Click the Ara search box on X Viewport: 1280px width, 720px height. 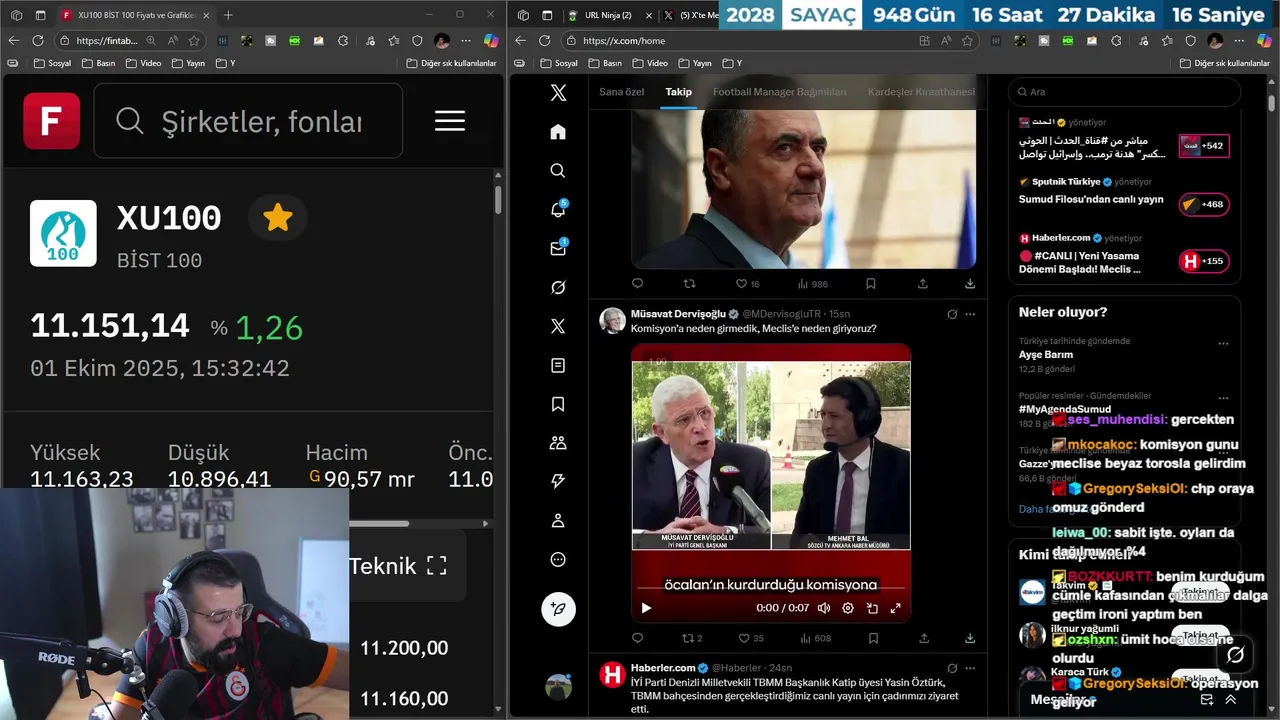click(1124, 92)
